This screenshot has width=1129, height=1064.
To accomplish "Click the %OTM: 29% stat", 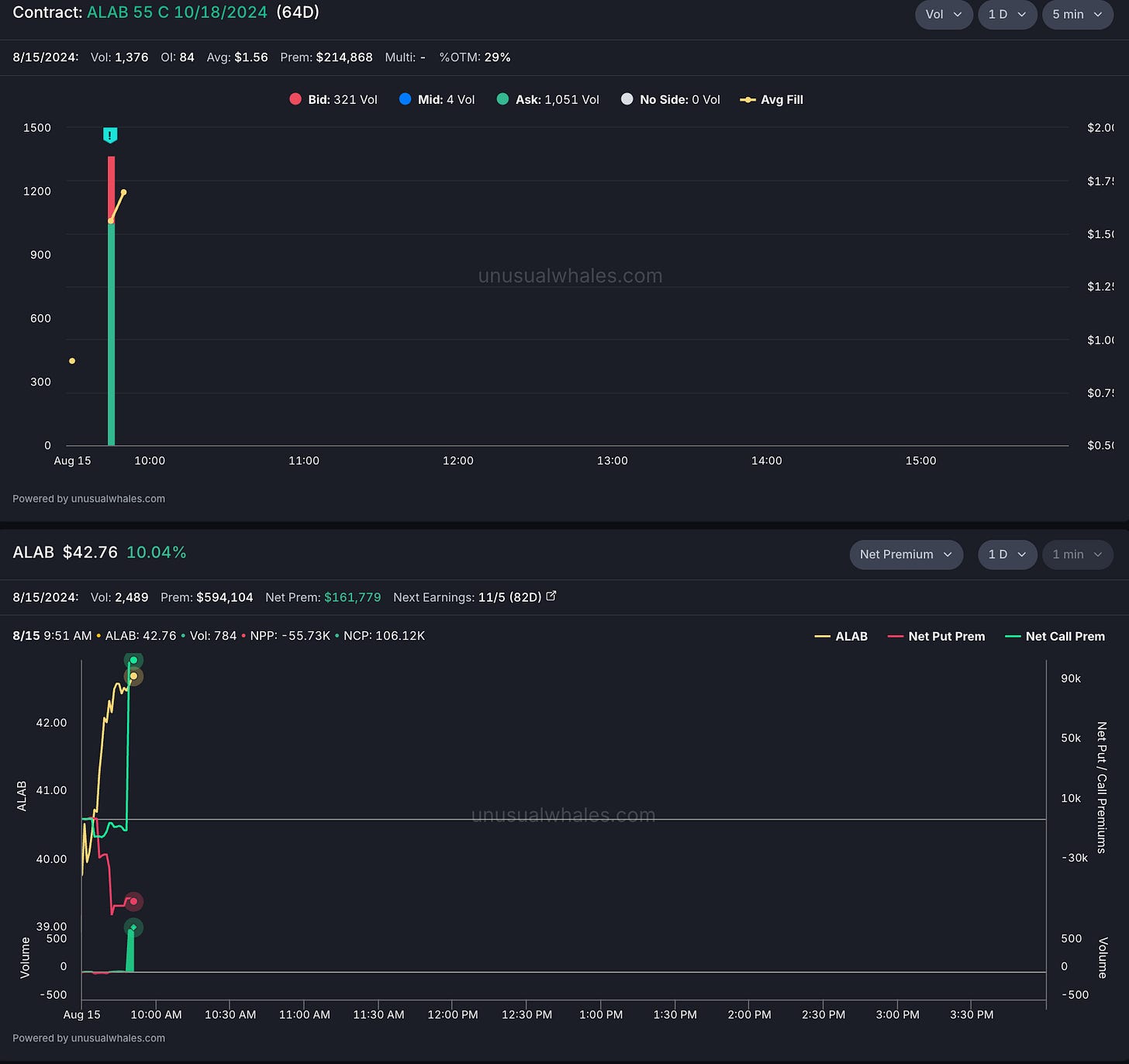I will coord(475,57).
